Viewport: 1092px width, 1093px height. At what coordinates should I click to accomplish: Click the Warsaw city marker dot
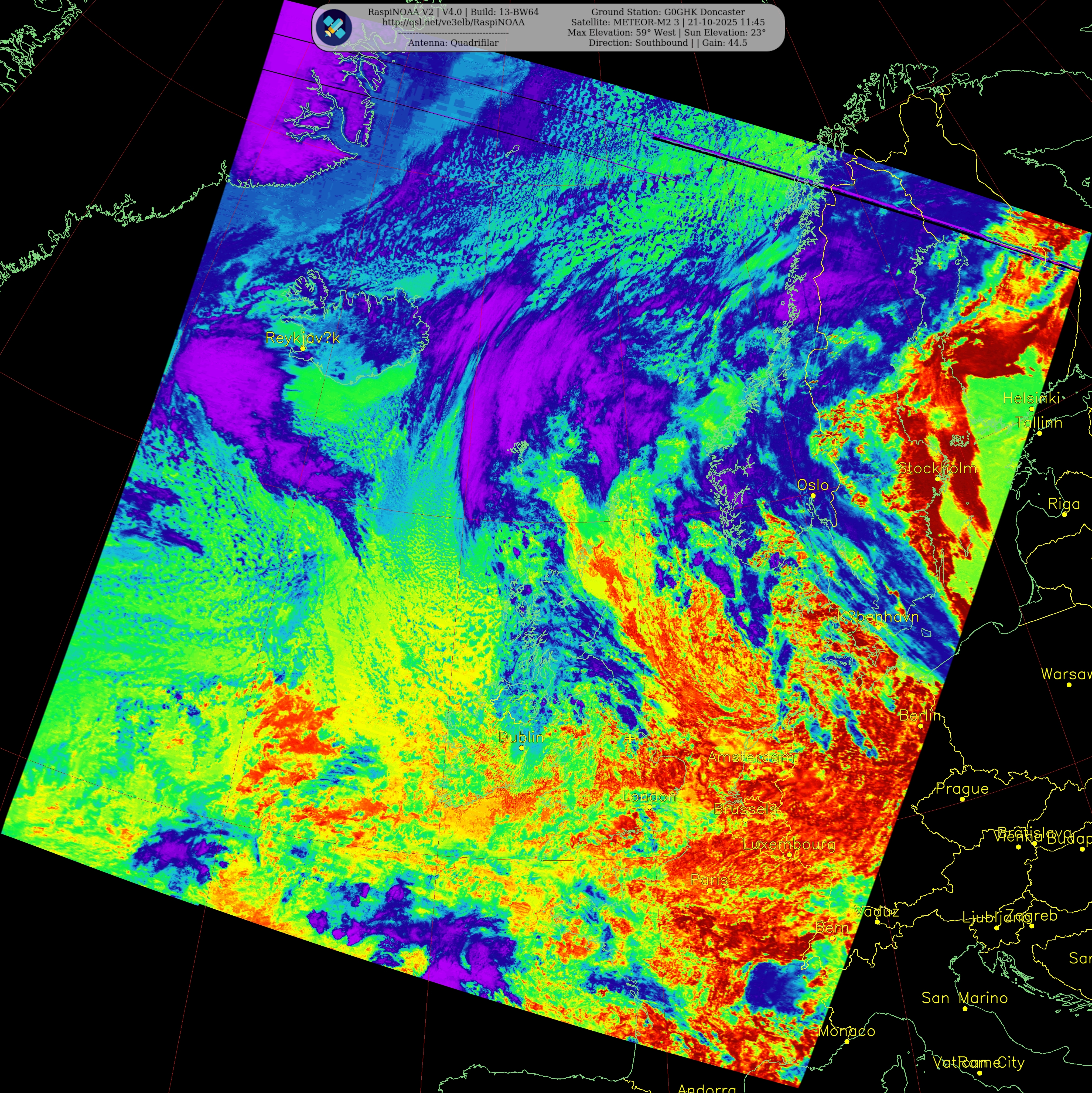coord(1069,685)
